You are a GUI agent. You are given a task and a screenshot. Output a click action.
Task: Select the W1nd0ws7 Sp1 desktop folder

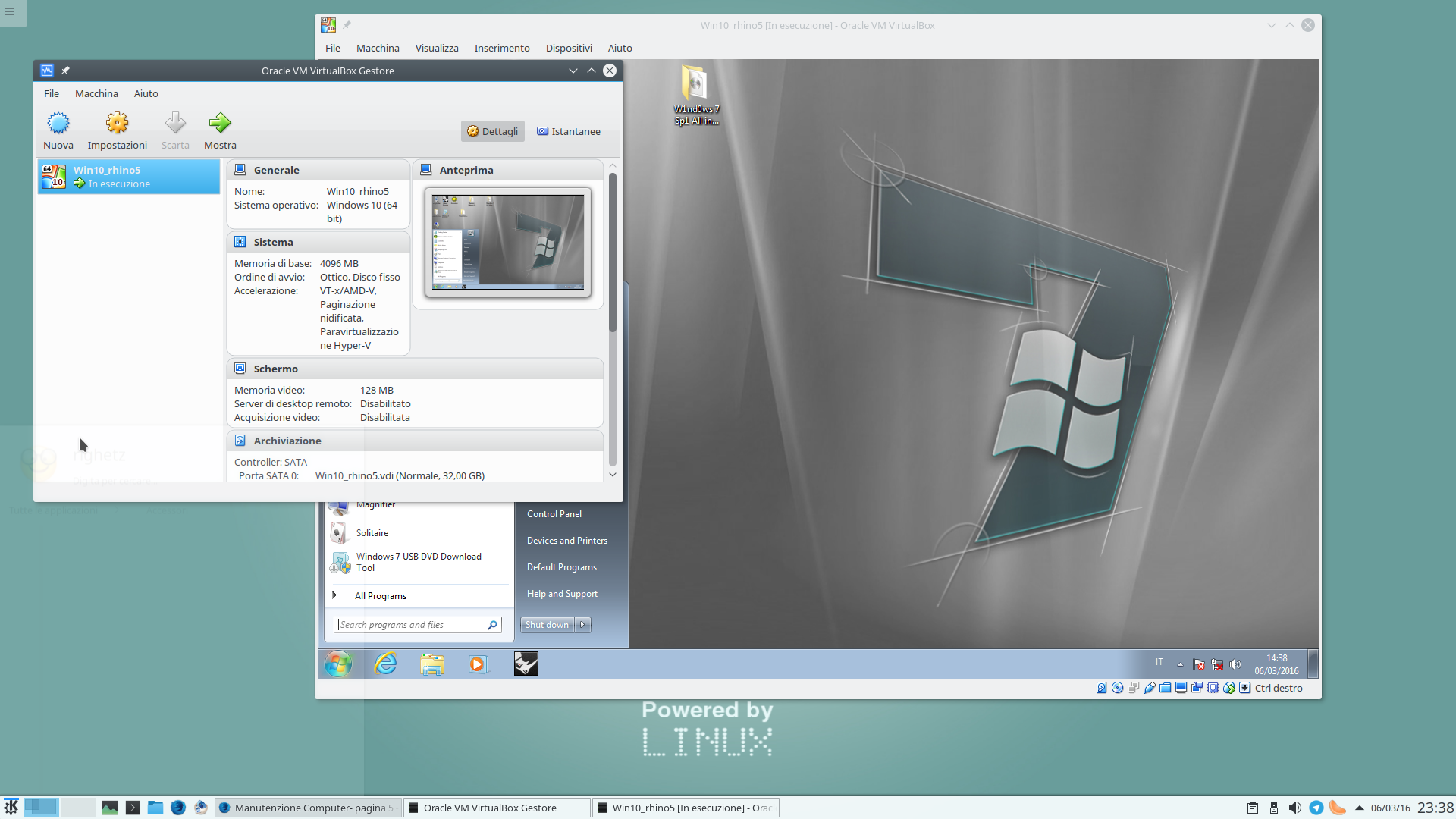696,95
